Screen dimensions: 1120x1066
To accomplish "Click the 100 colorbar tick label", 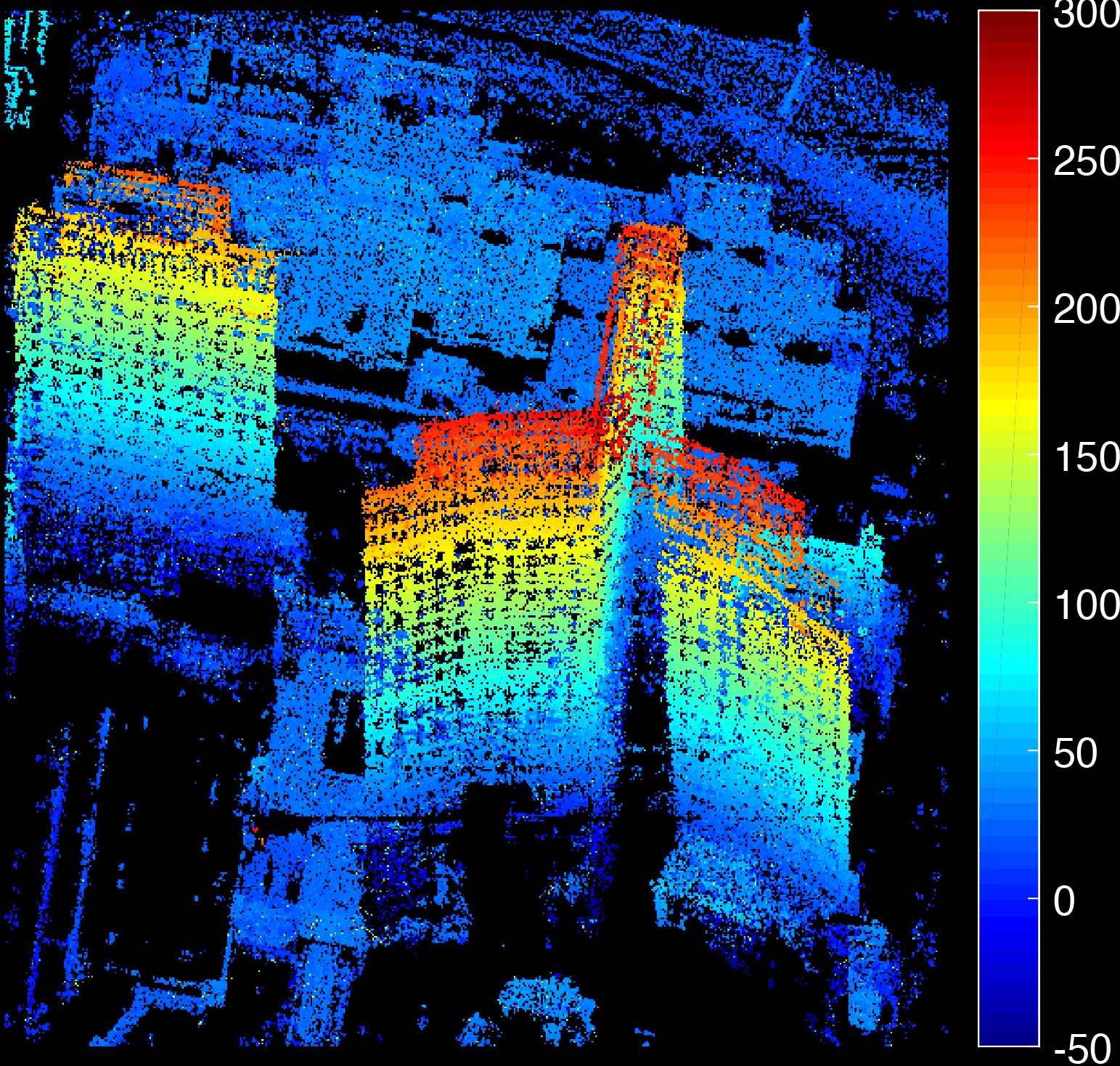I will click(1086, 605).
